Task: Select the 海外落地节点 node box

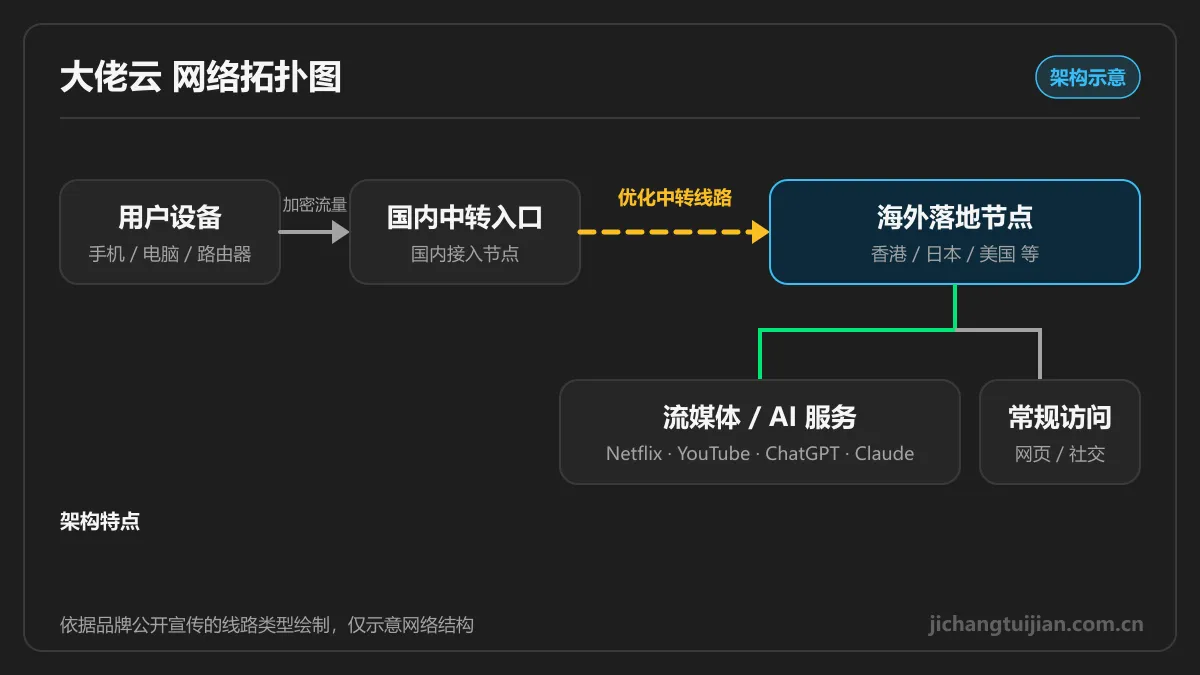Action: point(955,232)
